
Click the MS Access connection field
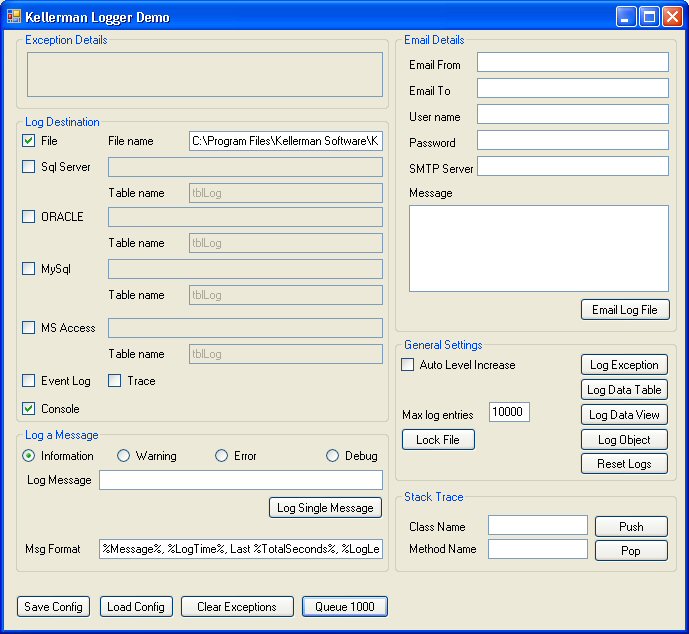tap(245, 328)
